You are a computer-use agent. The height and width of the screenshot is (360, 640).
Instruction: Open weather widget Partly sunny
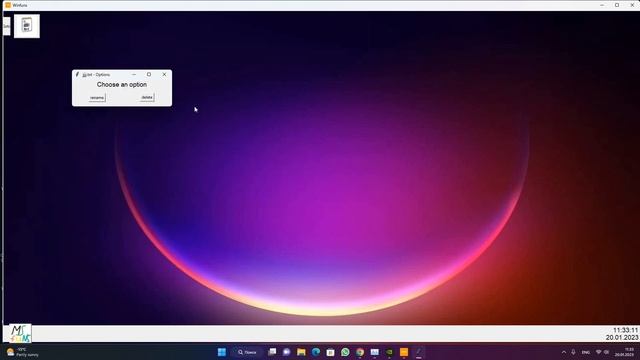click(x=22, y=352)
